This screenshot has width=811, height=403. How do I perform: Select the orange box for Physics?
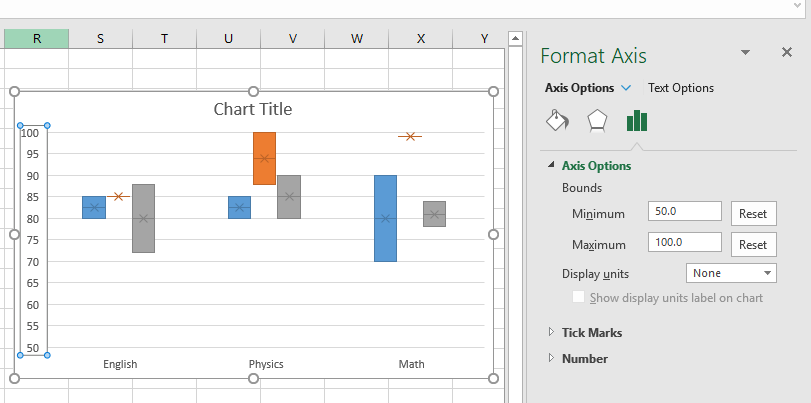[264, 158]
